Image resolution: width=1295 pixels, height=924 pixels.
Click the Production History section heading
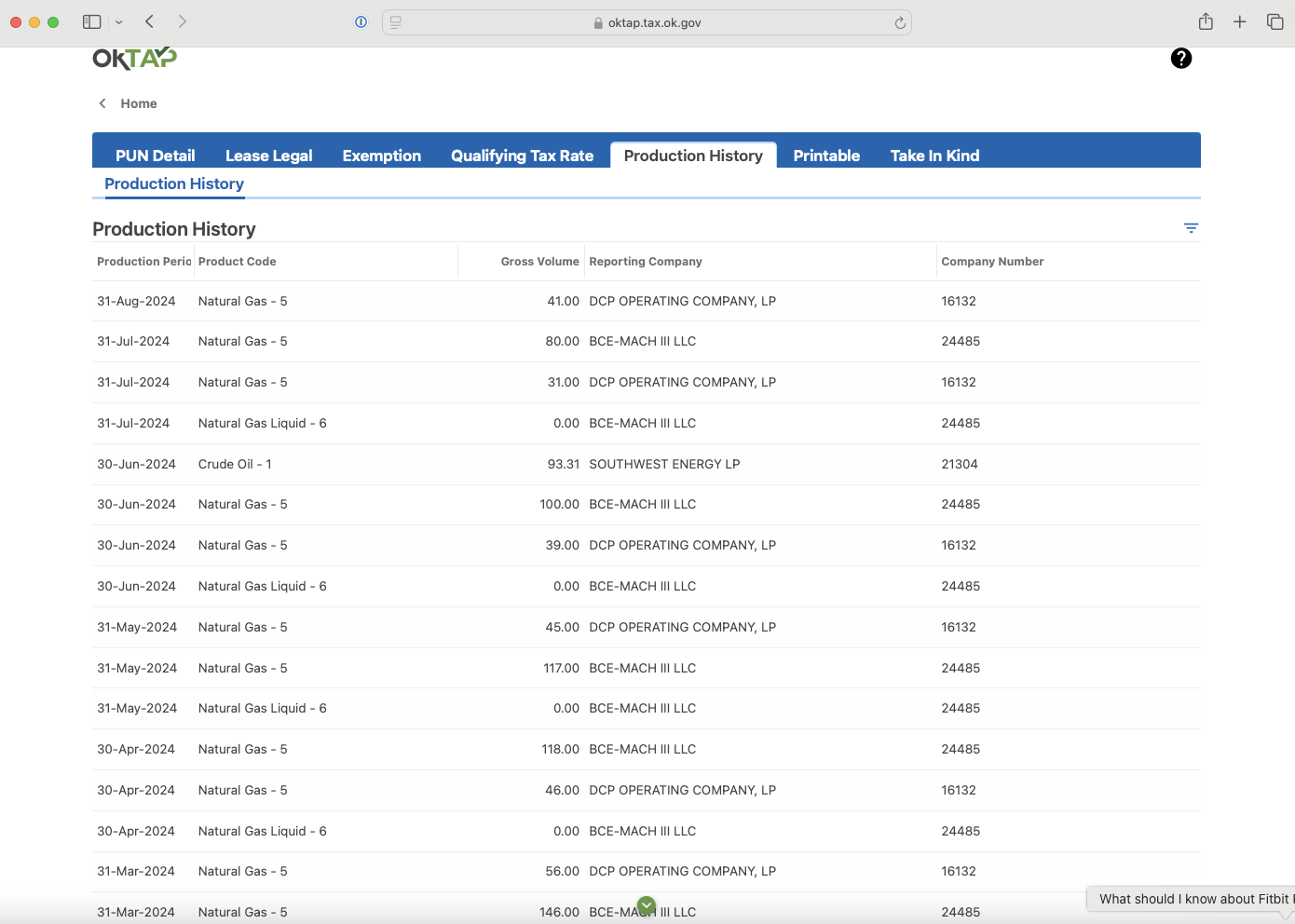[x=174, y=229]
